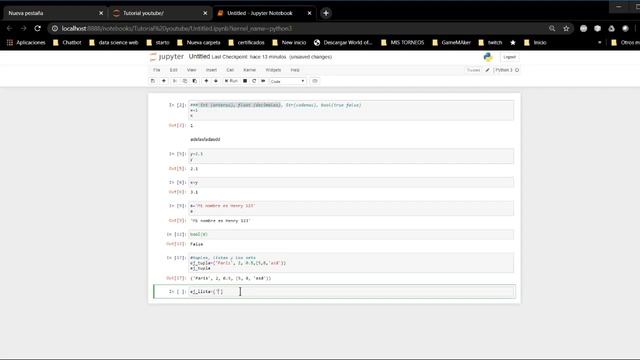Click into the ej_lista code cell

(351, 291)
